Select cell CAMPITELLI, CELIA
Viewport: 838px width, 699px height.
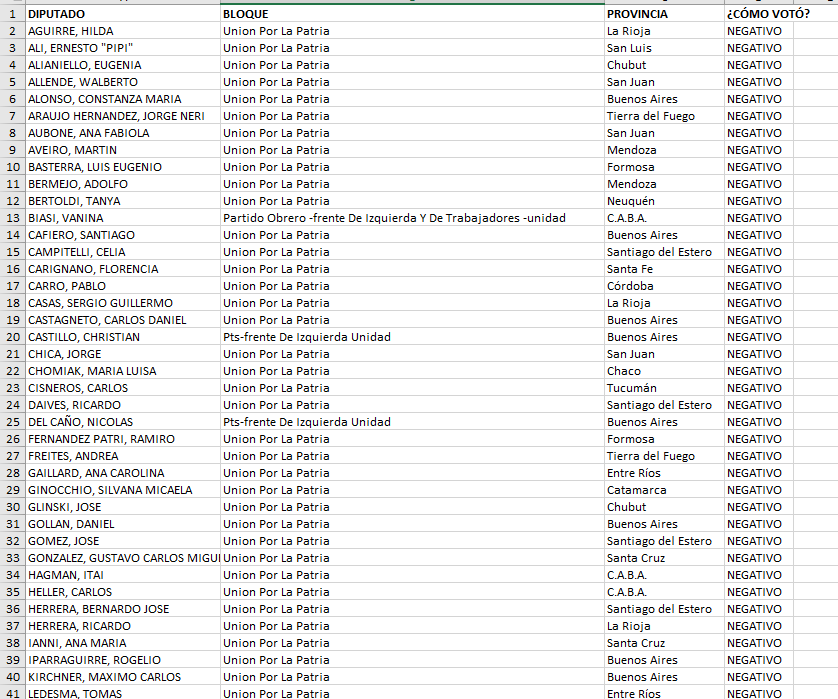point(123,252)
